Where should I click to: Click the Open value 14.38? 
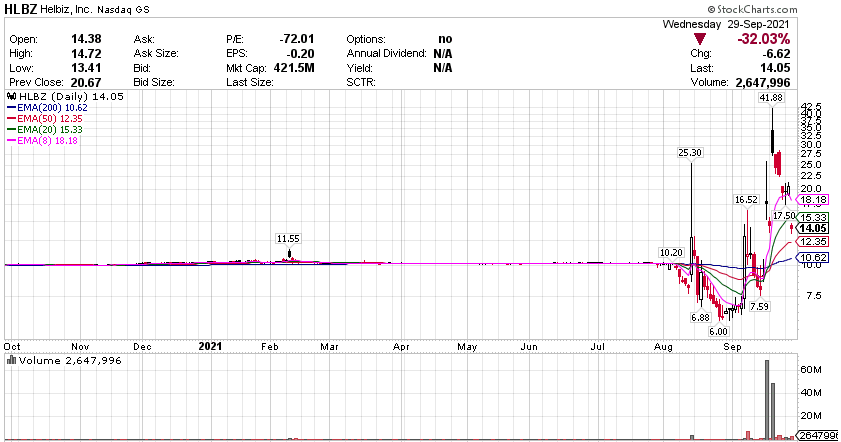coord(86,39)
